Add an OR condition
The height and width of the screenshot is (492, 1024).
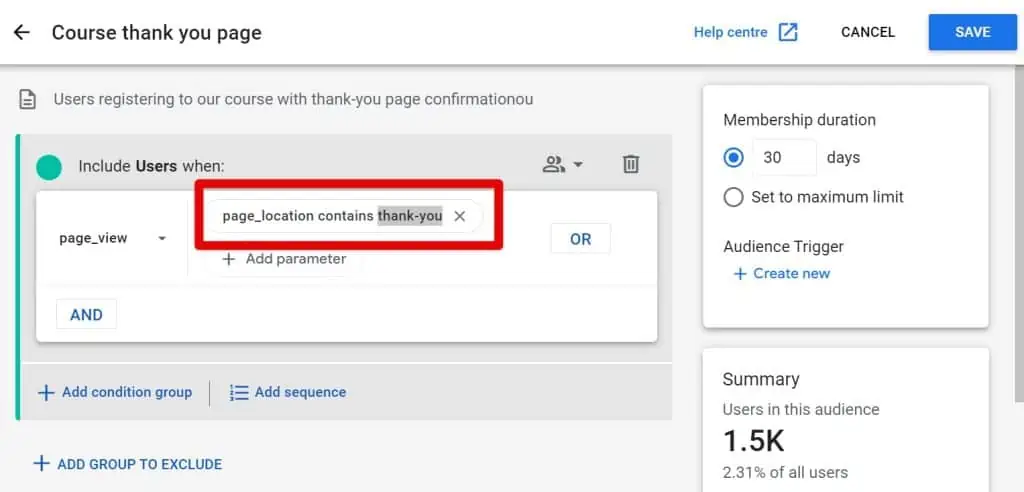tap(580, 239)
